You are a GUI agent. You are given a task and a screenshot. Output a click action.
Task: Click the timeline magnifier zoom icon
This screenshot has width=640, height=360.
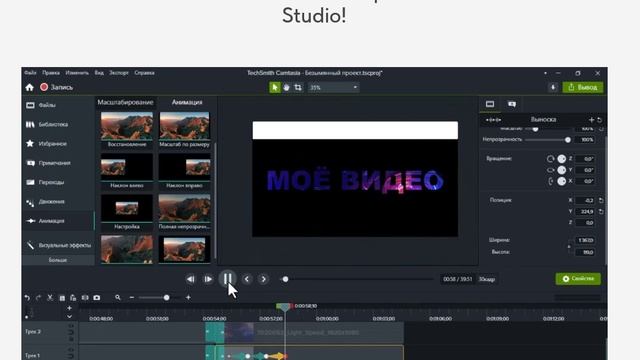click(118, 298)
